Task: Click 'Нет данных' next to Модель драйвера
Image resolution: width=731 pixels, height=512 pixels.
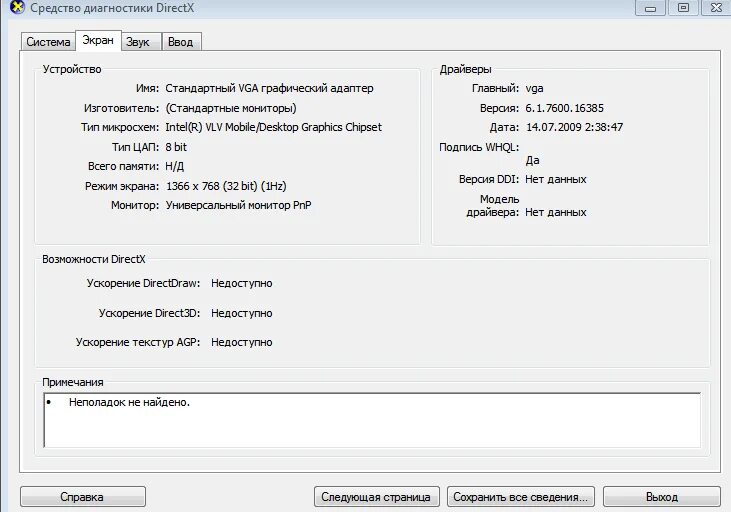Action: (556, 212)
